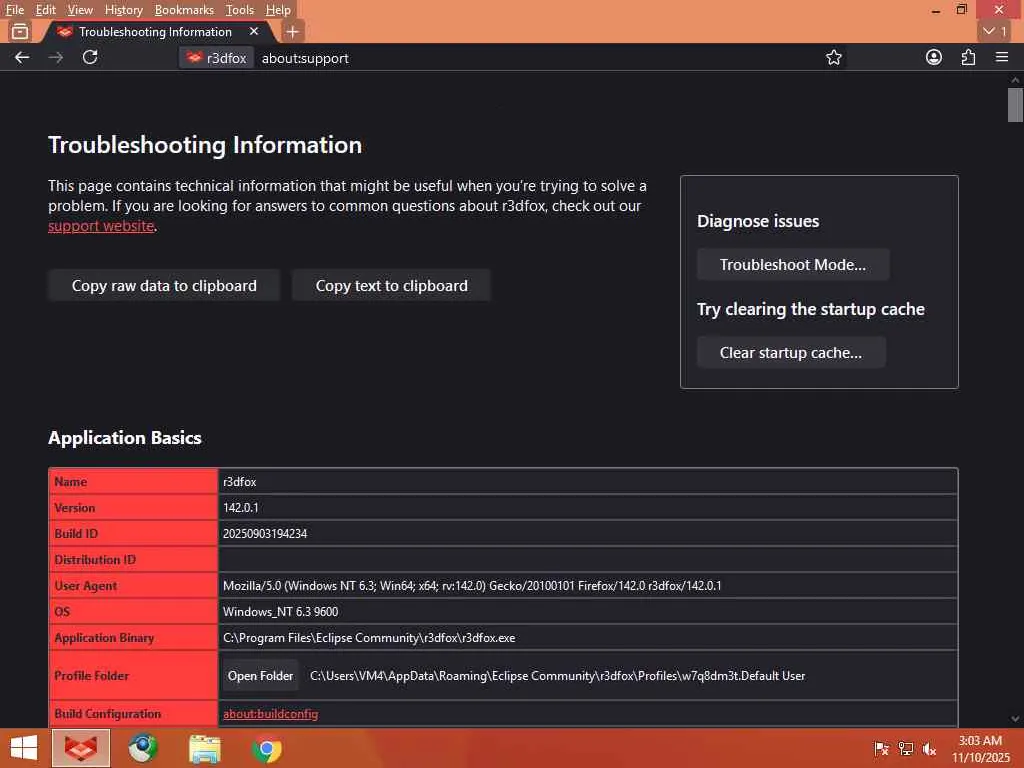Open the Bookmarks menu
Image resolution: width=1024 pixels, height=768 pixels.
184,10
